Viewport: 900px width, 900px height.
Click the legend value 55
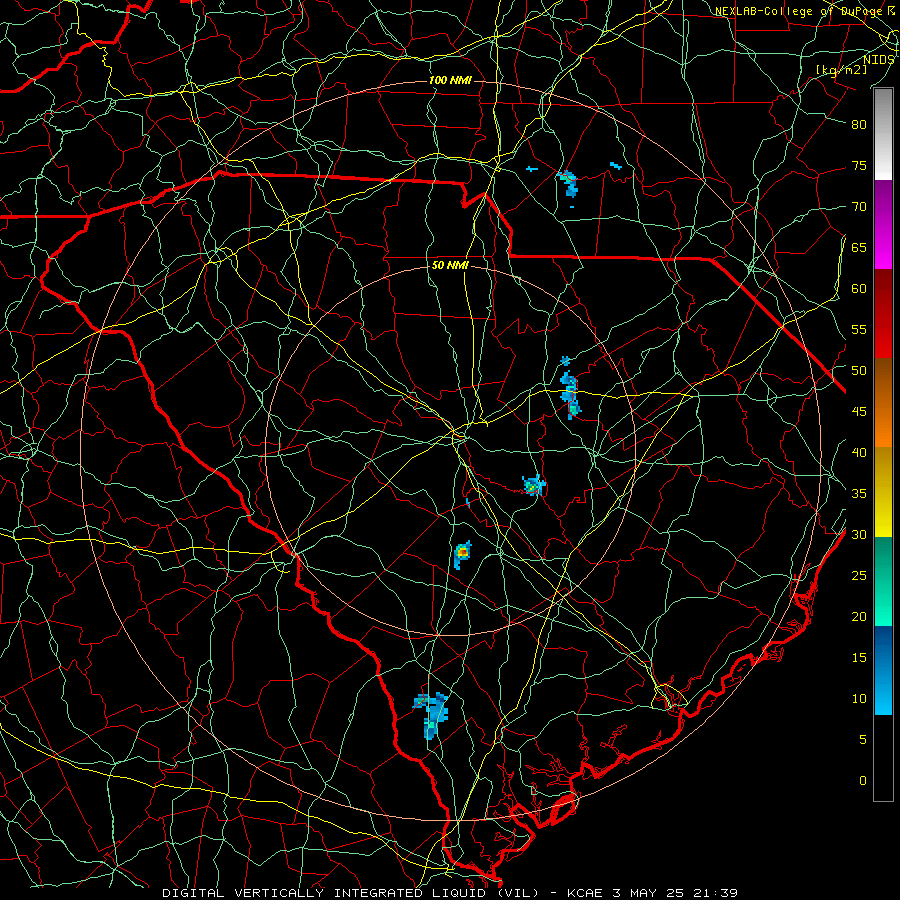pyautogui.click(x=859, y=329)
